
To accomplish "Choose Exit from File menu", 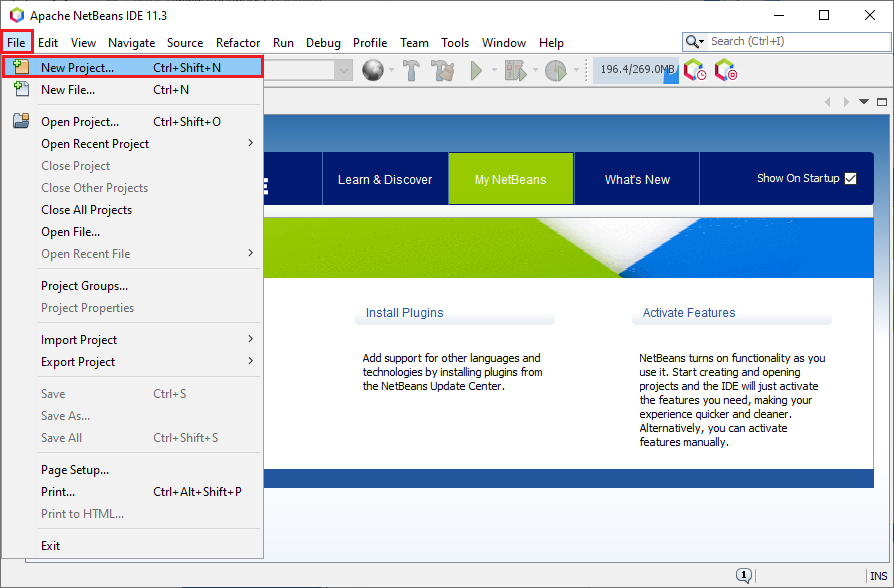I will [132, 546].
